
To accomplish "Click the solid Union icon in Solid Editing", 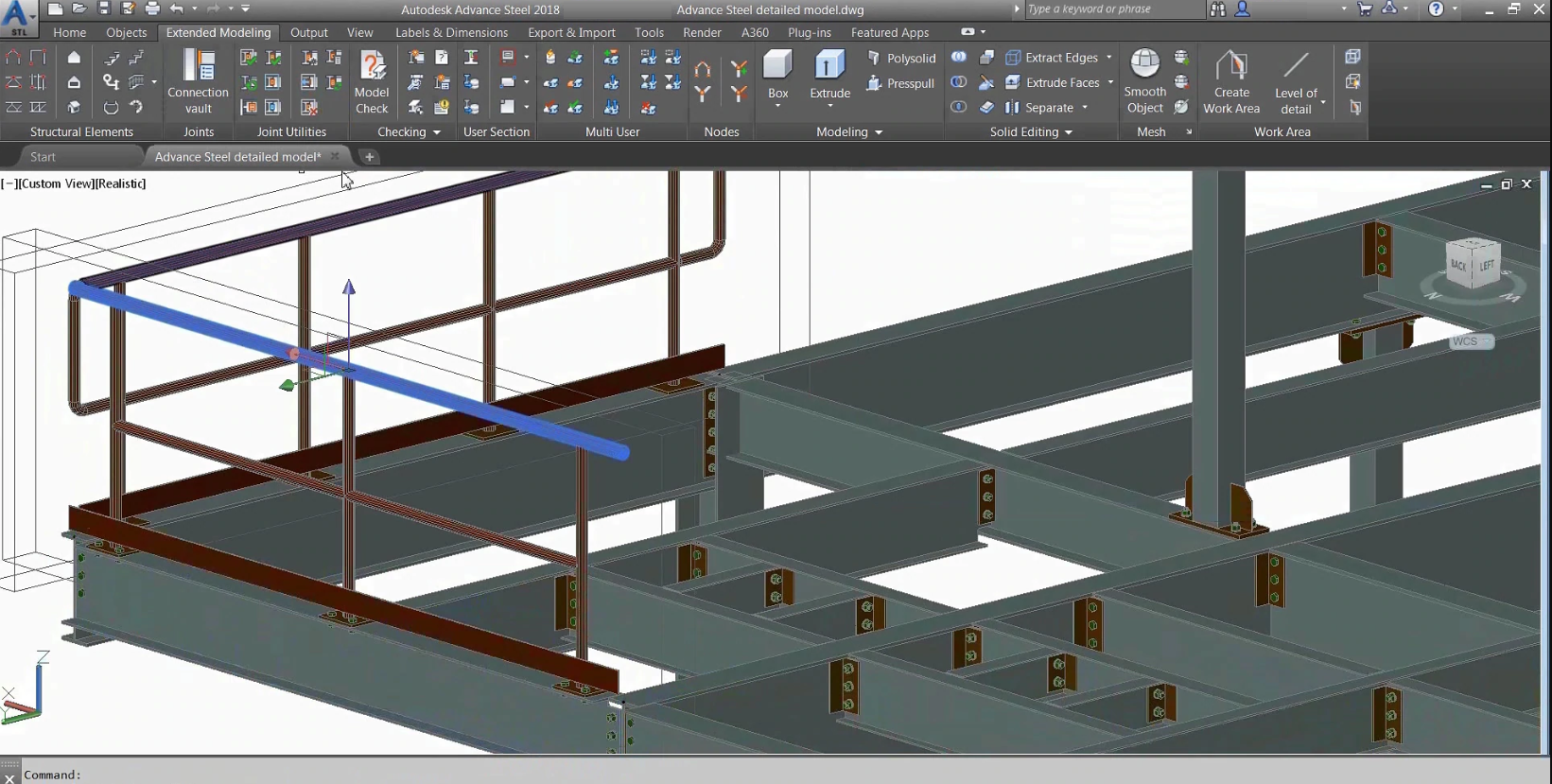I will point(959,58).
